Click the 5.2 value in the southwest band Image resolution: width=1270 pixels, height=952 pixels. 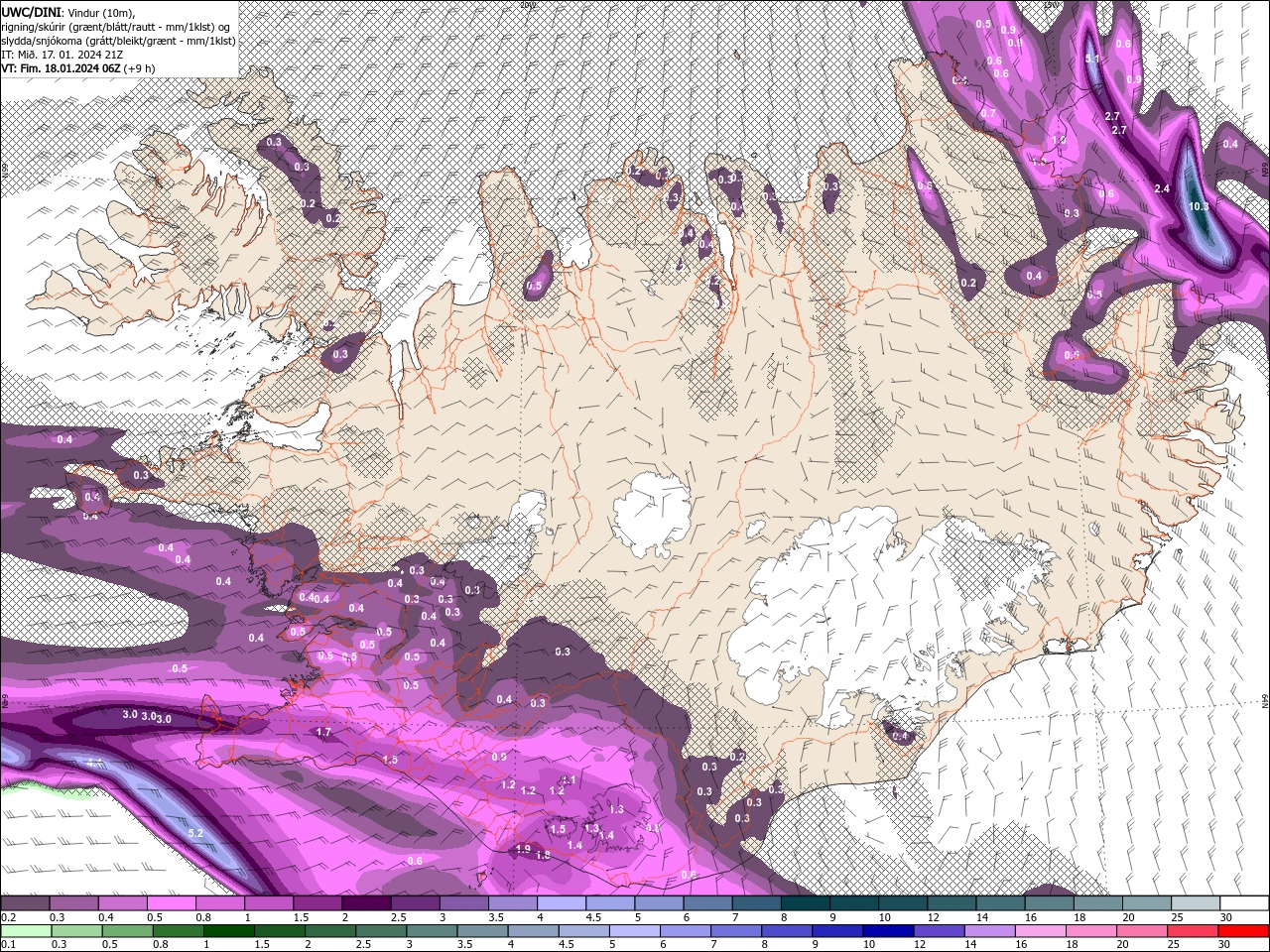coord(195,833)
